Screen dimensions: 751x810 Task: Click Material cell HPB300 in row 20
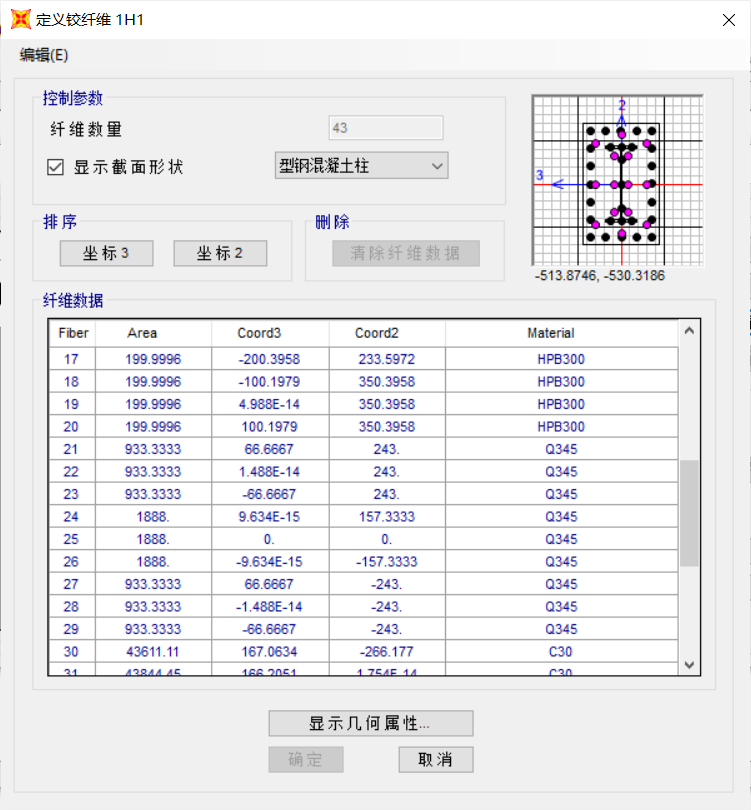click(x=562, y=427)
